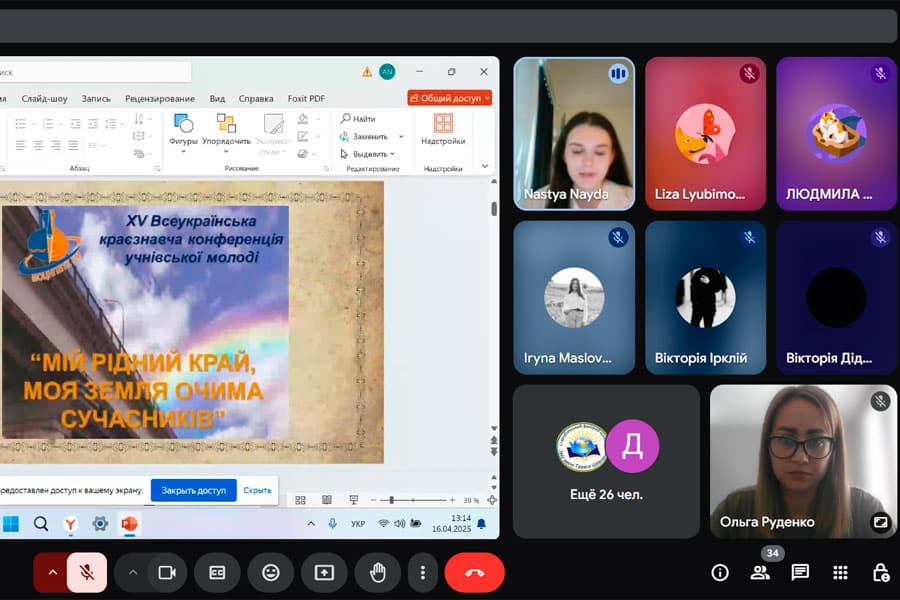This screenshot has height=600, width=900.
Task: Toggle closed captions button
Action: 217,572
